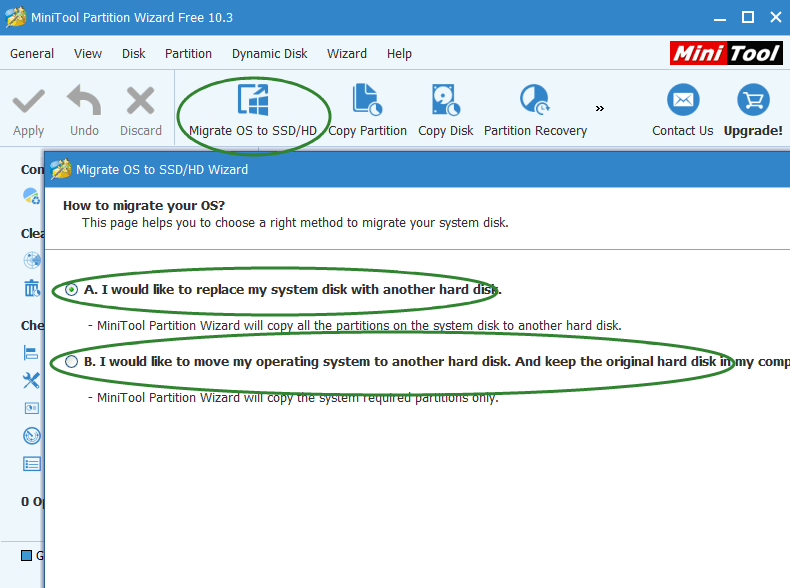Click the globe-like sidebar icon under Clea section
The image size is (790, 588).
tap(32, 260)
